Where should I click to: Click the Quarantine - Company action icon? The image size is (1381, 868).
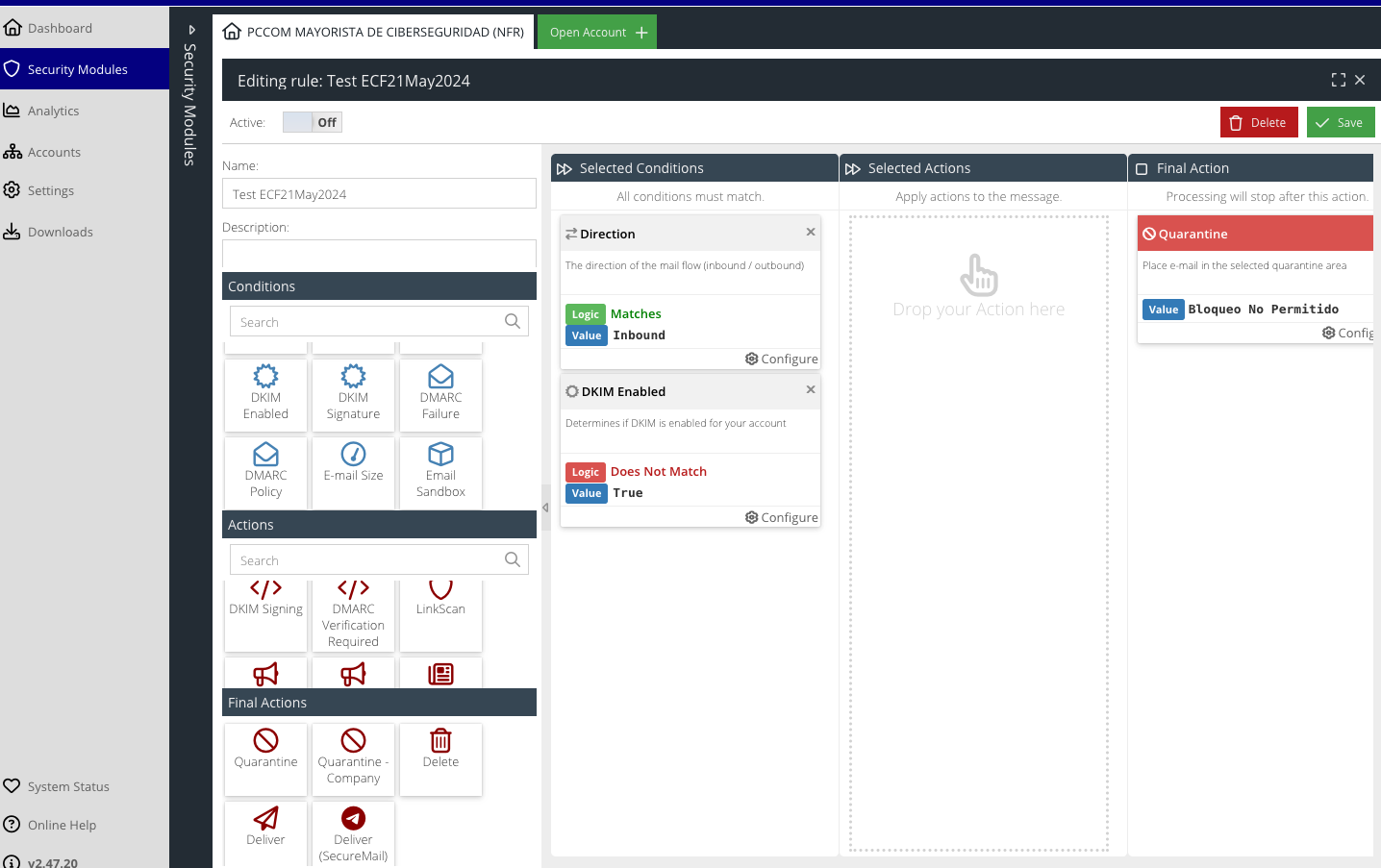click(x=353, y=740)
